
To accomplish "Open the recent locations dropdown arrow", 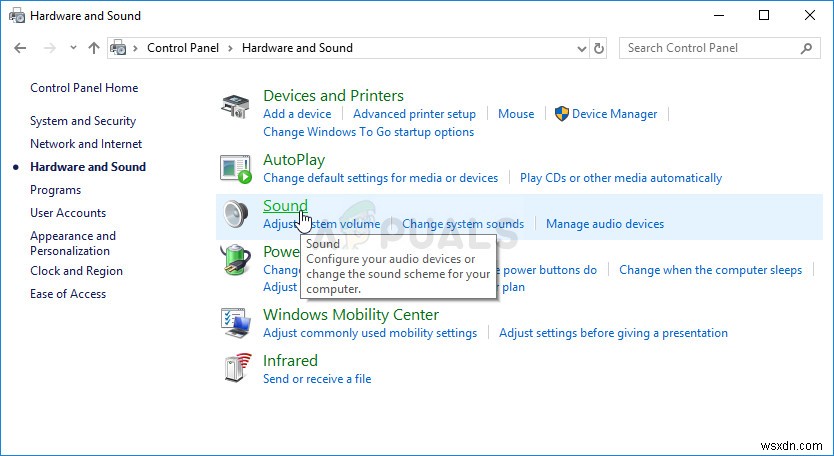I will (73, 48).
